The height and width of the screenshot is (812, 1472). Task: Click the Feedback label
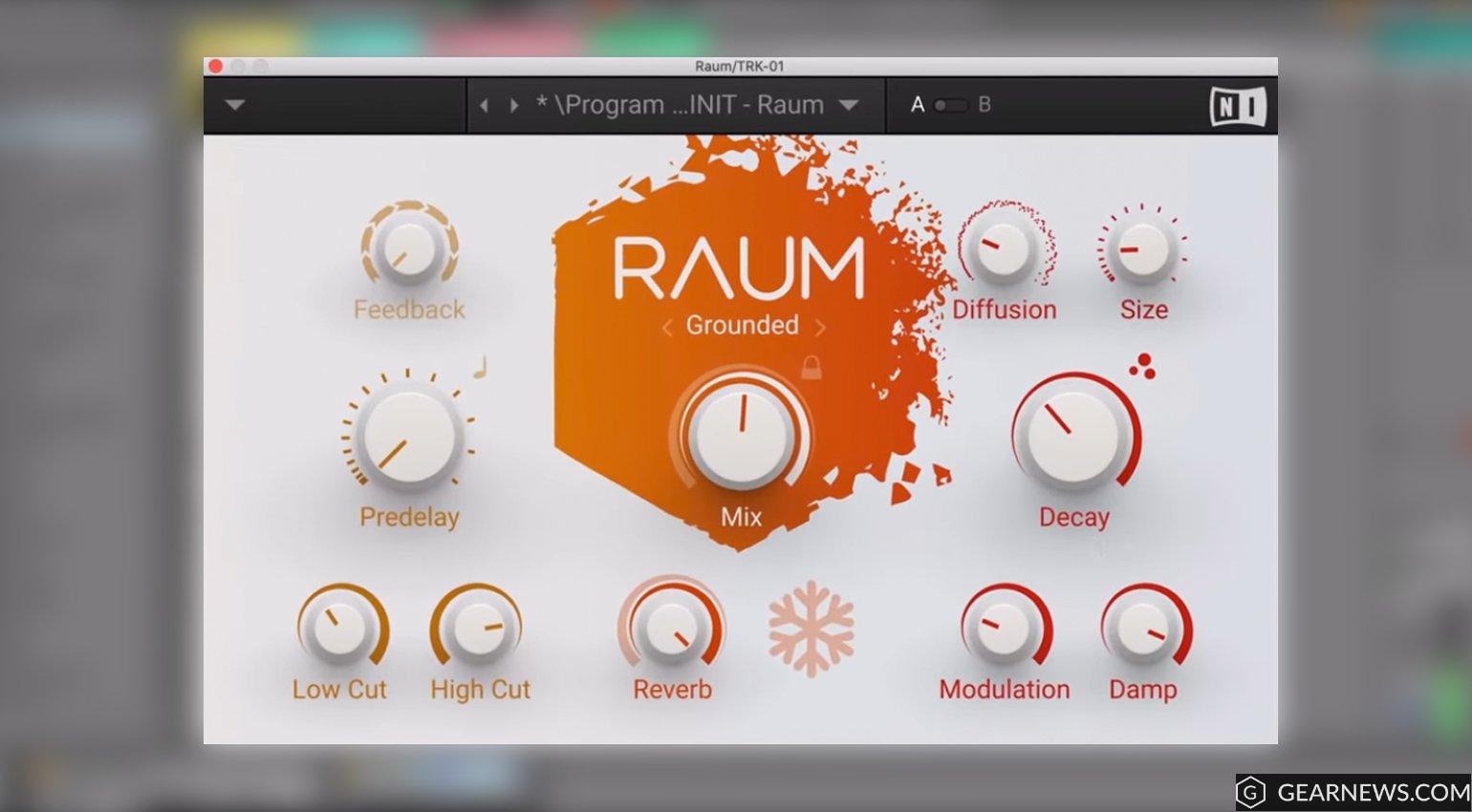409,310
